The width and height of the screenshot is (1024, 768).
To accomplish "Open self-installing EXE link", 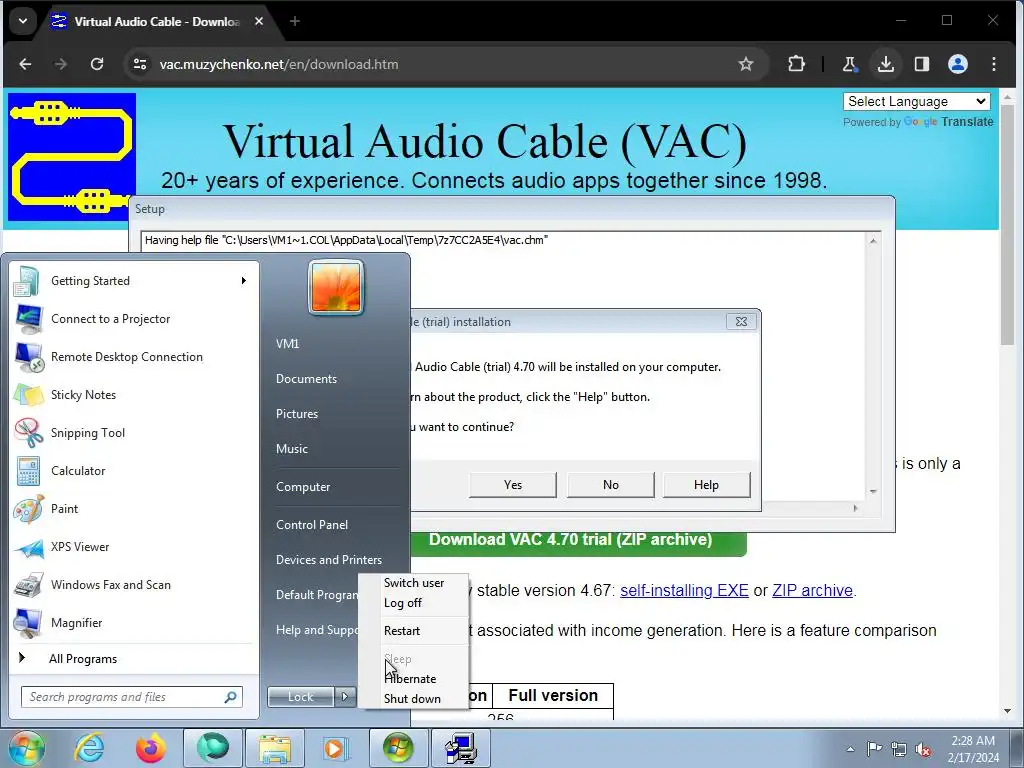I will (684, 590).
